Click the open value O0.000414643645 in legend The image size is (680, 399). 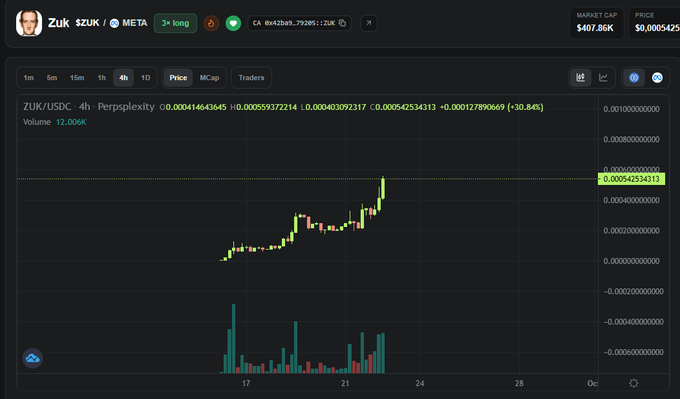coord(193,107)
